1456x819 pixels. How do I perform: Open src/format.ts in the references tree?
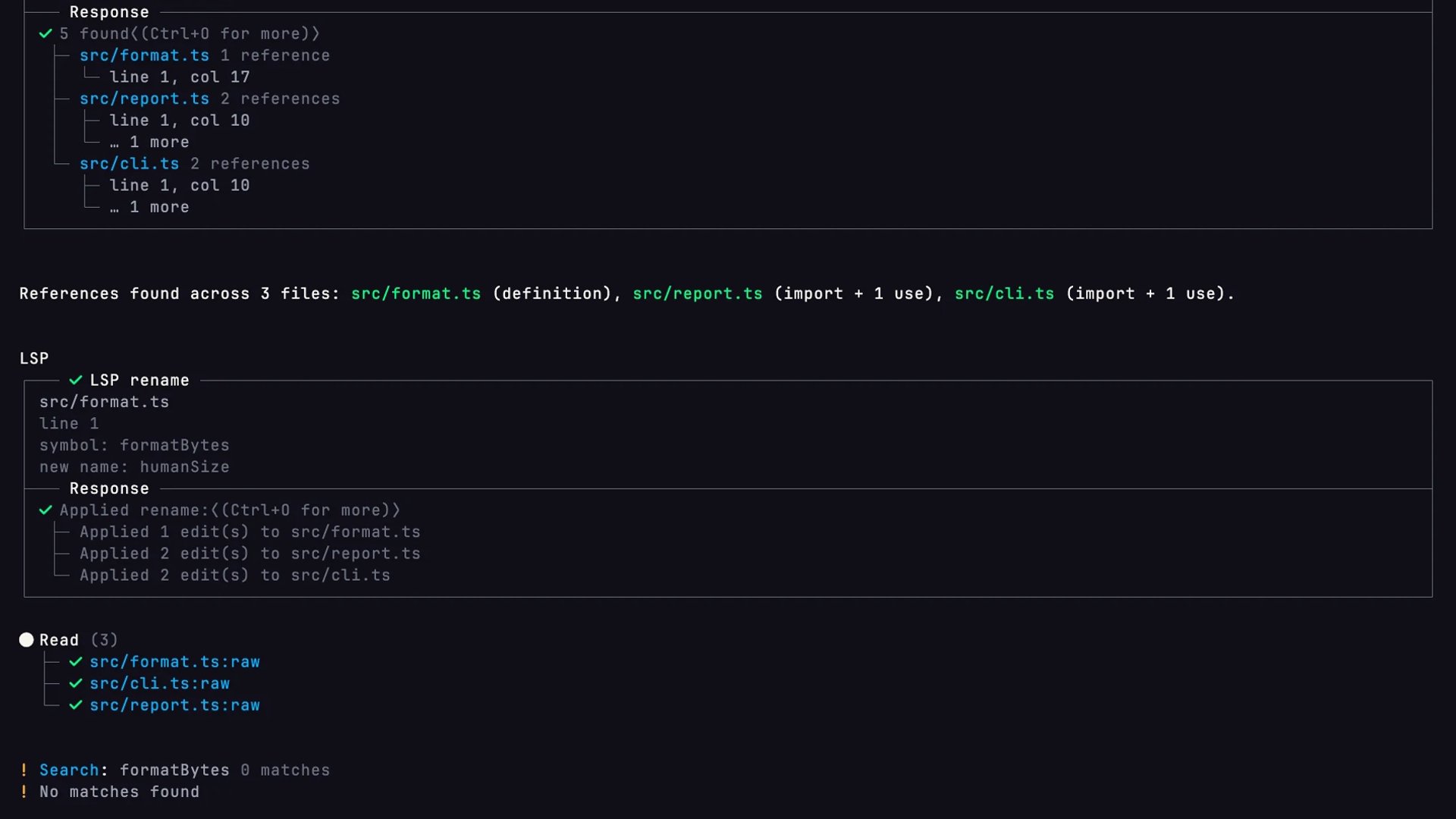144,56
